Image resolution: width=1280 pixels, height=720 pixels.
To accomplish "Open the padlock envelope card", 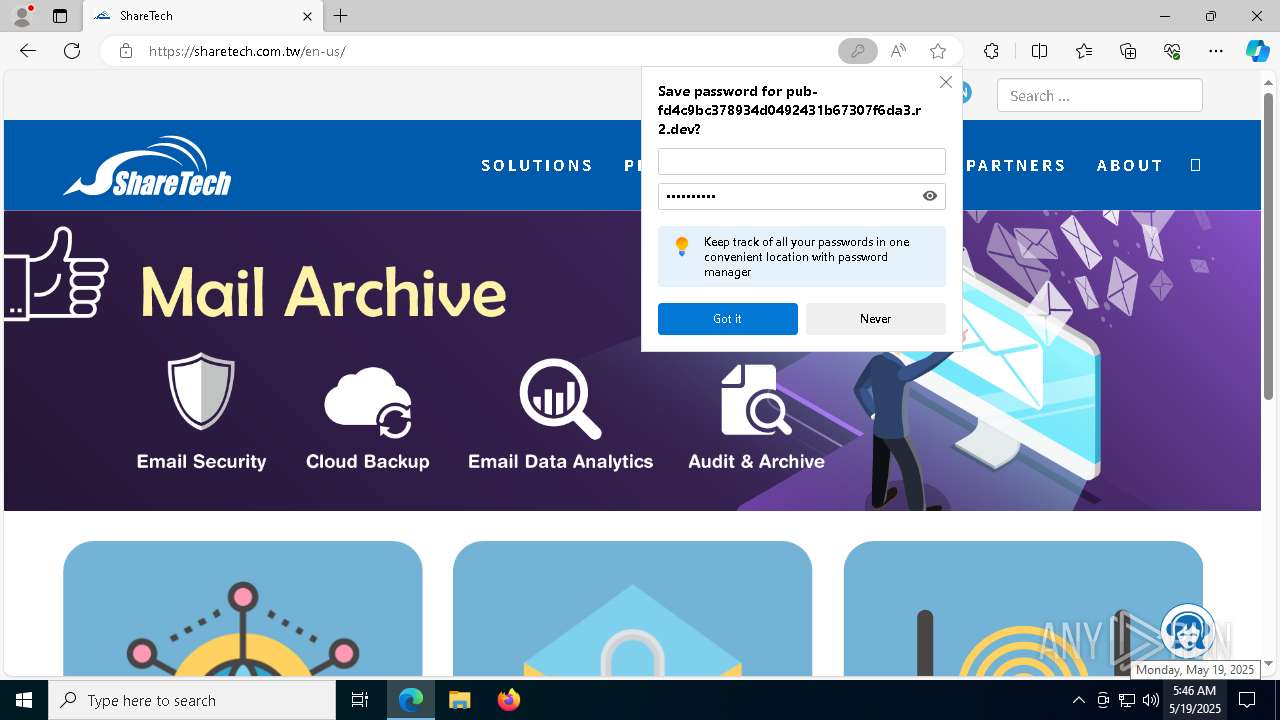I will click(x=632, y=609).
